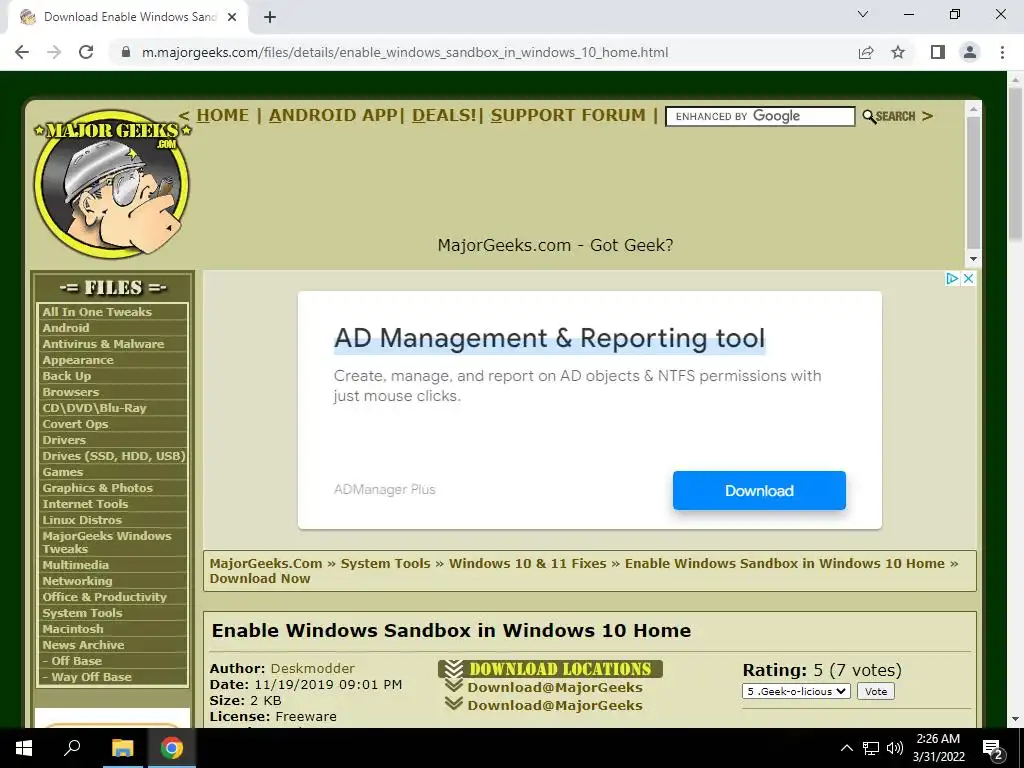1024x768 pixels.
Task: Click the blue ad Download button
Action: click(759, 490)
